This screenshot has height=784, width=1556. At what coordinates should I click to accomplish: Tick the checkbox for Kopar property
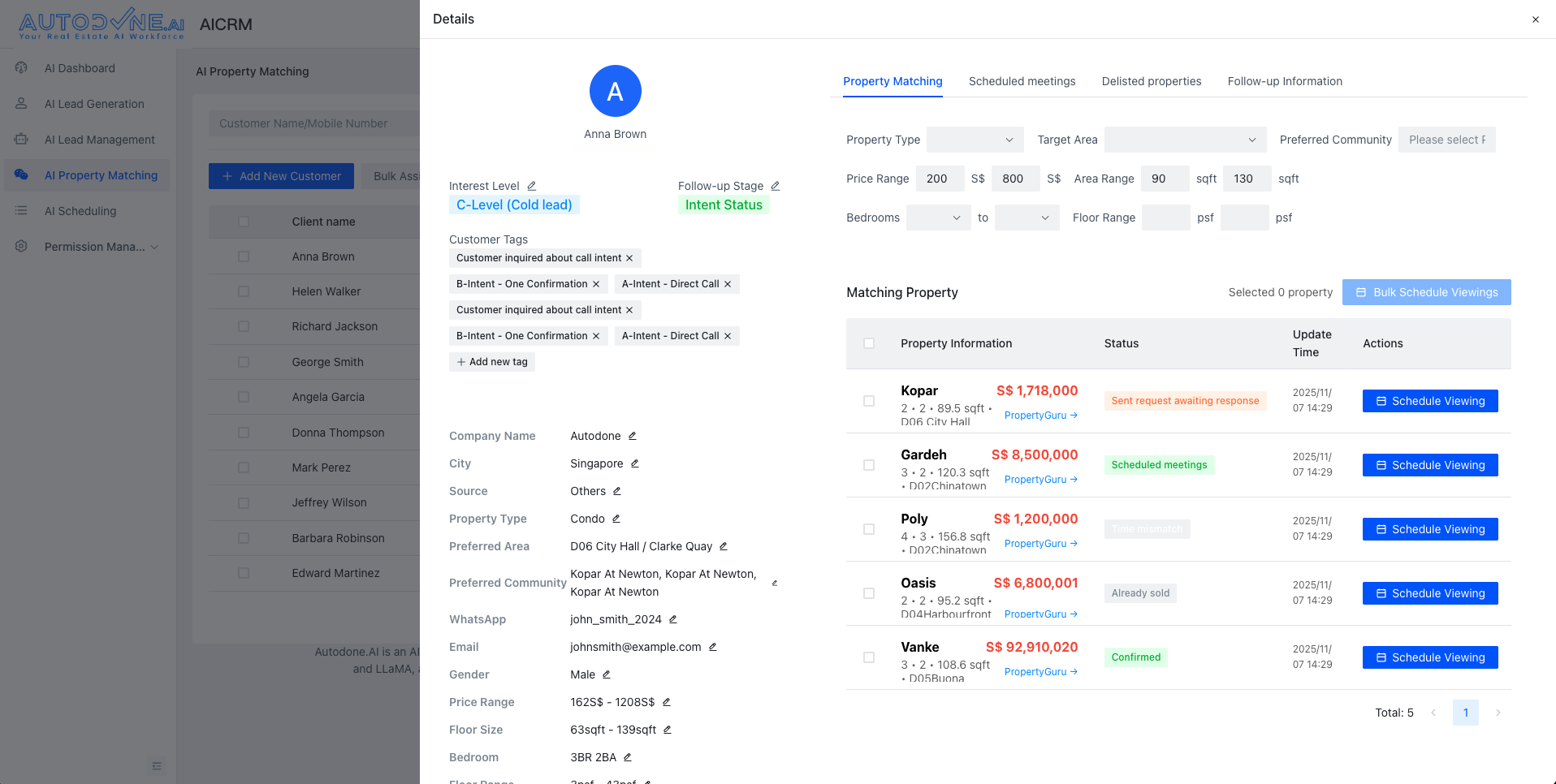coord(869,401)
